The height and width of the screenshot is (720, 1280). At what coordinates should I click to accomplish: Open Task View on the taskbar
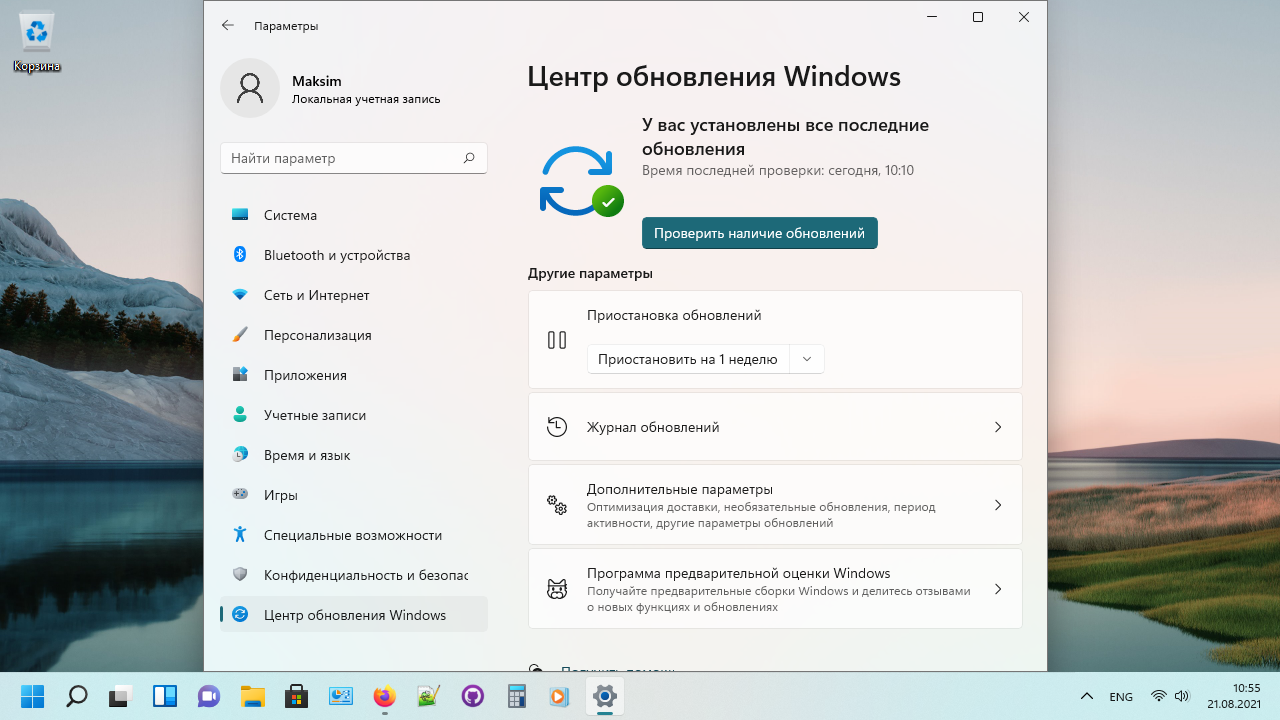tap(120, 696)
